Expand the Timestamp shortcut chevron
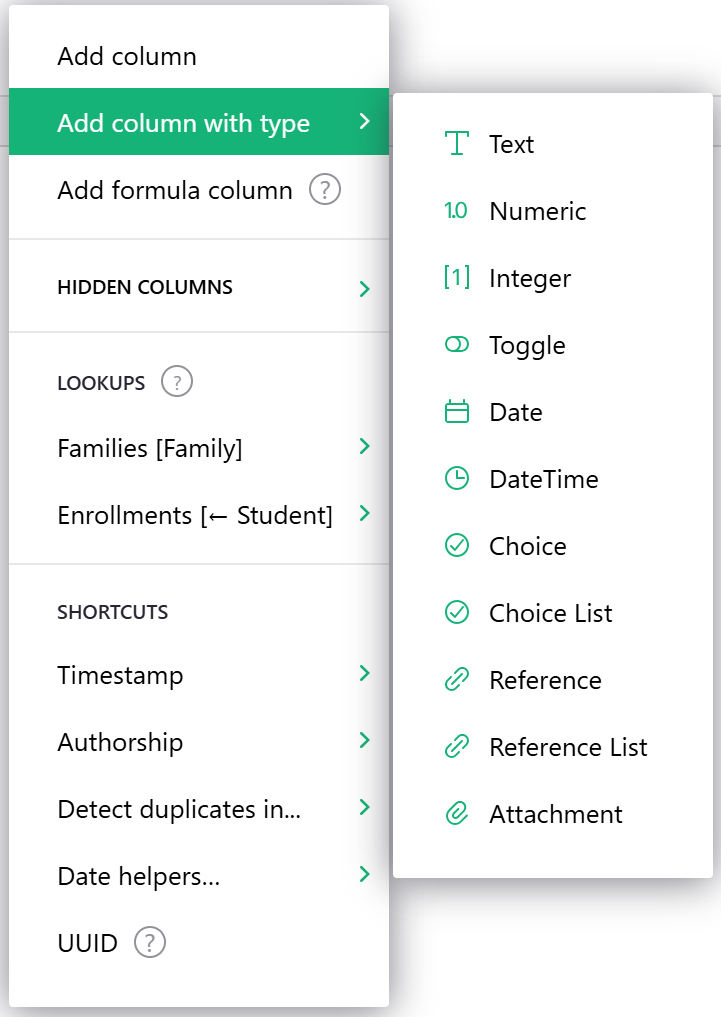The image size is (721, 1017). coord(364,674)
